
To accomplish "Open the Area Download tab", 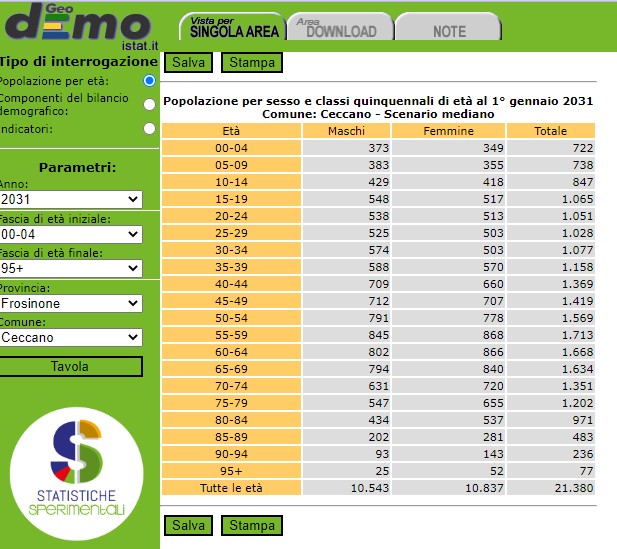I will 340,28.
